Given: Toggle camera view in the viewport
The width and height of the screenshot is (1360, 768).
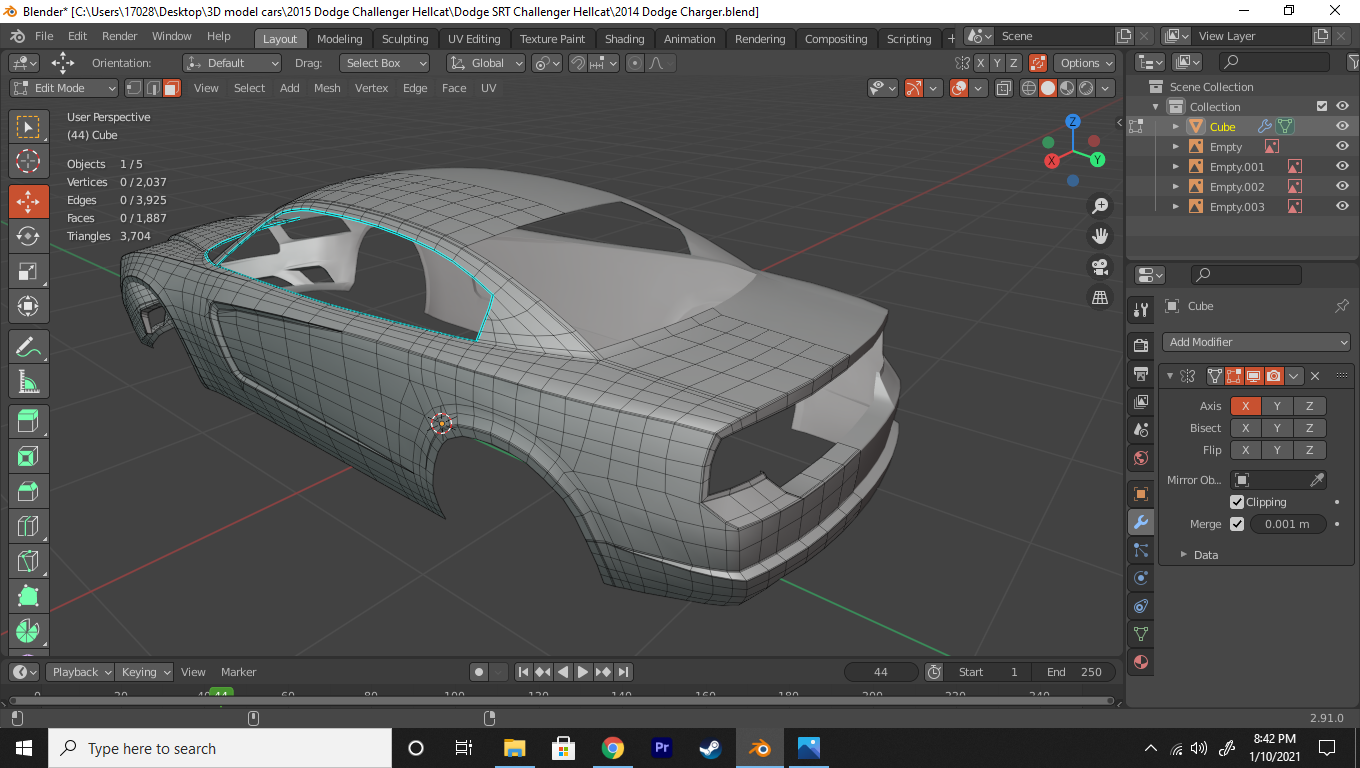Looking at the screenshot, I should (x=1100, y=267).
